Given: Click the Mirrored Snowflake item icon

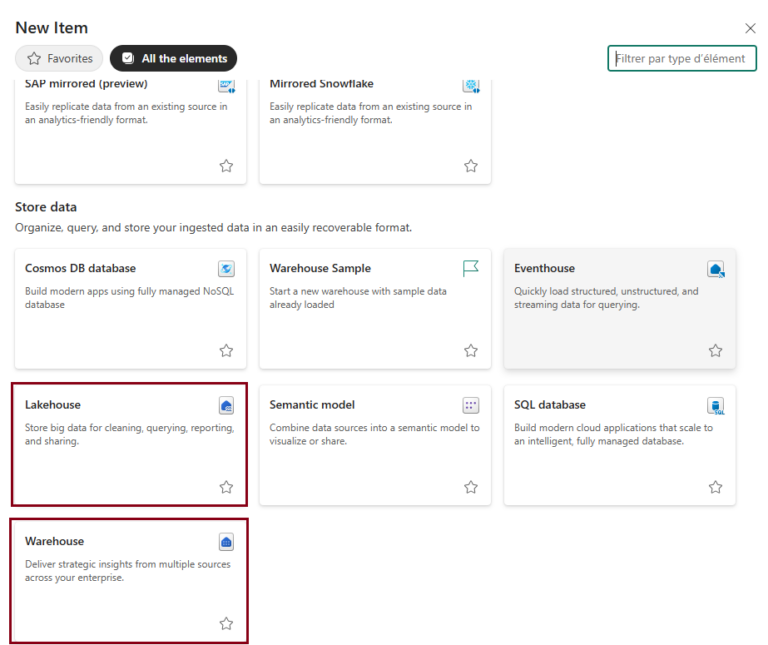Looking at the screenshot, I should coord(471,86).
